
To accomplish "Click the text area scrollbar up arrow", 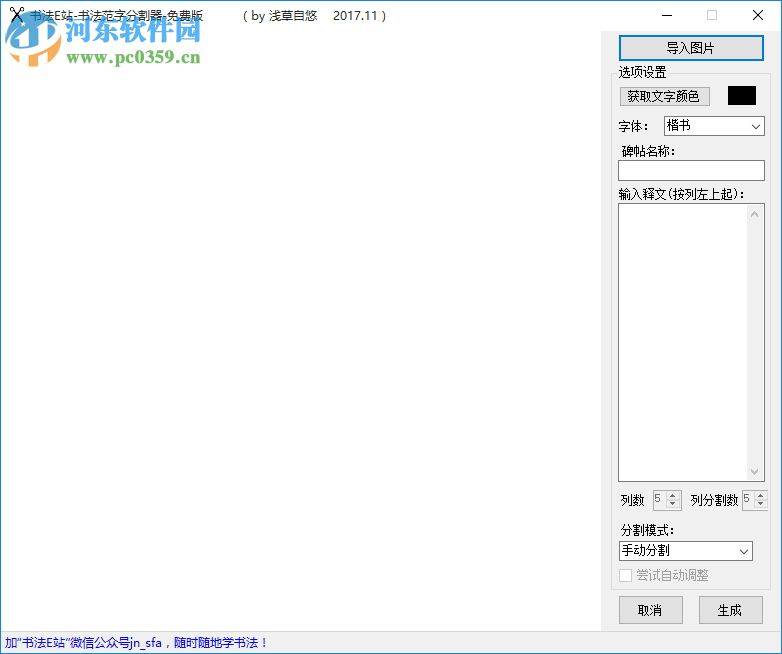I will (754, 215).
